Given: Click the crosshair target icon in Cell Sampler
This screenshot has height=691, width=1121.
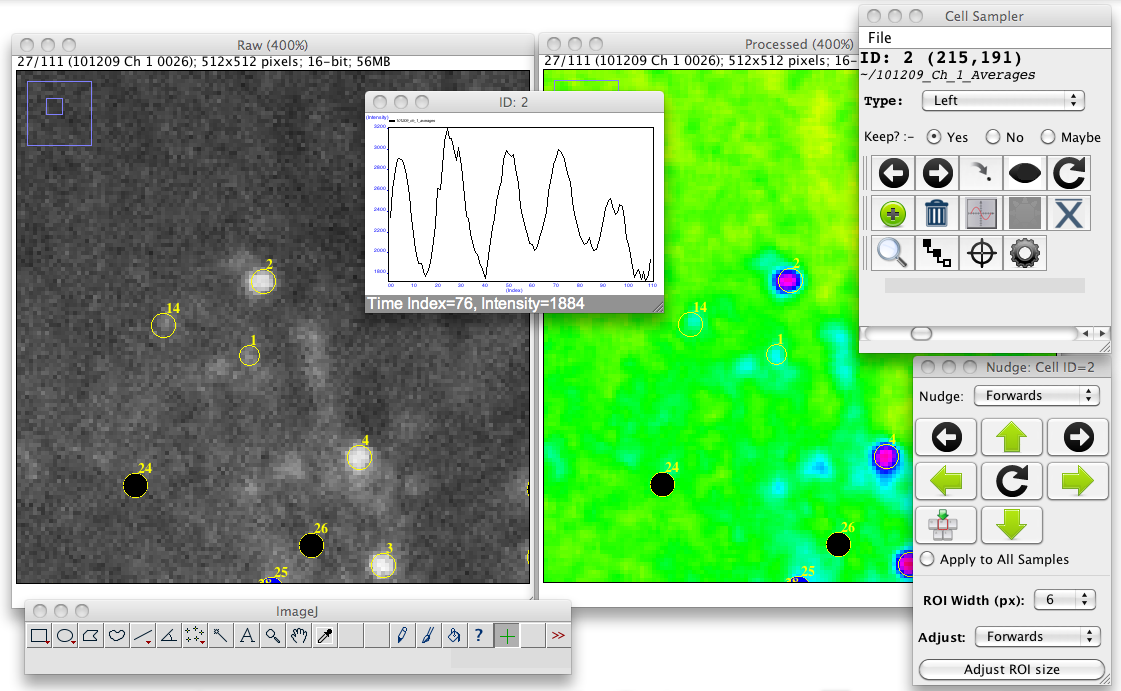Looking at the screenshot, I should point(981,253).
